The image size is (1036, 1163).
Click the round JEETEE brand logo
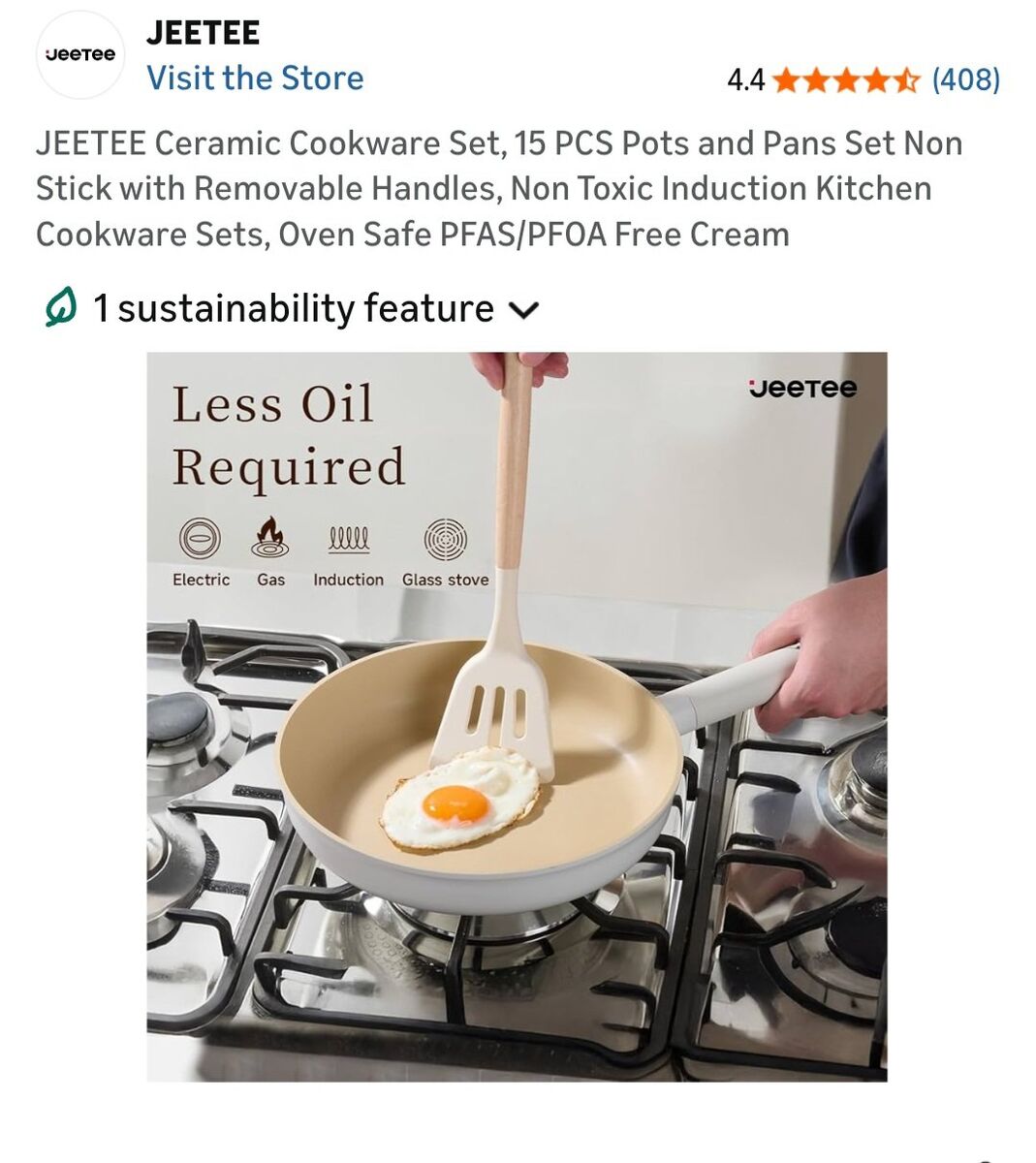click(x=80, y=55)
